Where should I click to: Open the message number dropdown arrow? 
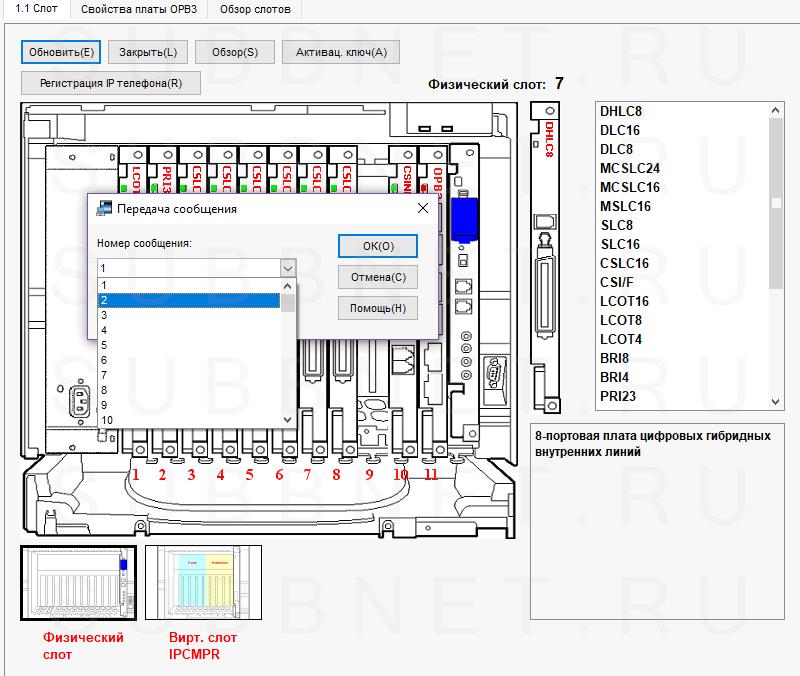click(288, 268)
